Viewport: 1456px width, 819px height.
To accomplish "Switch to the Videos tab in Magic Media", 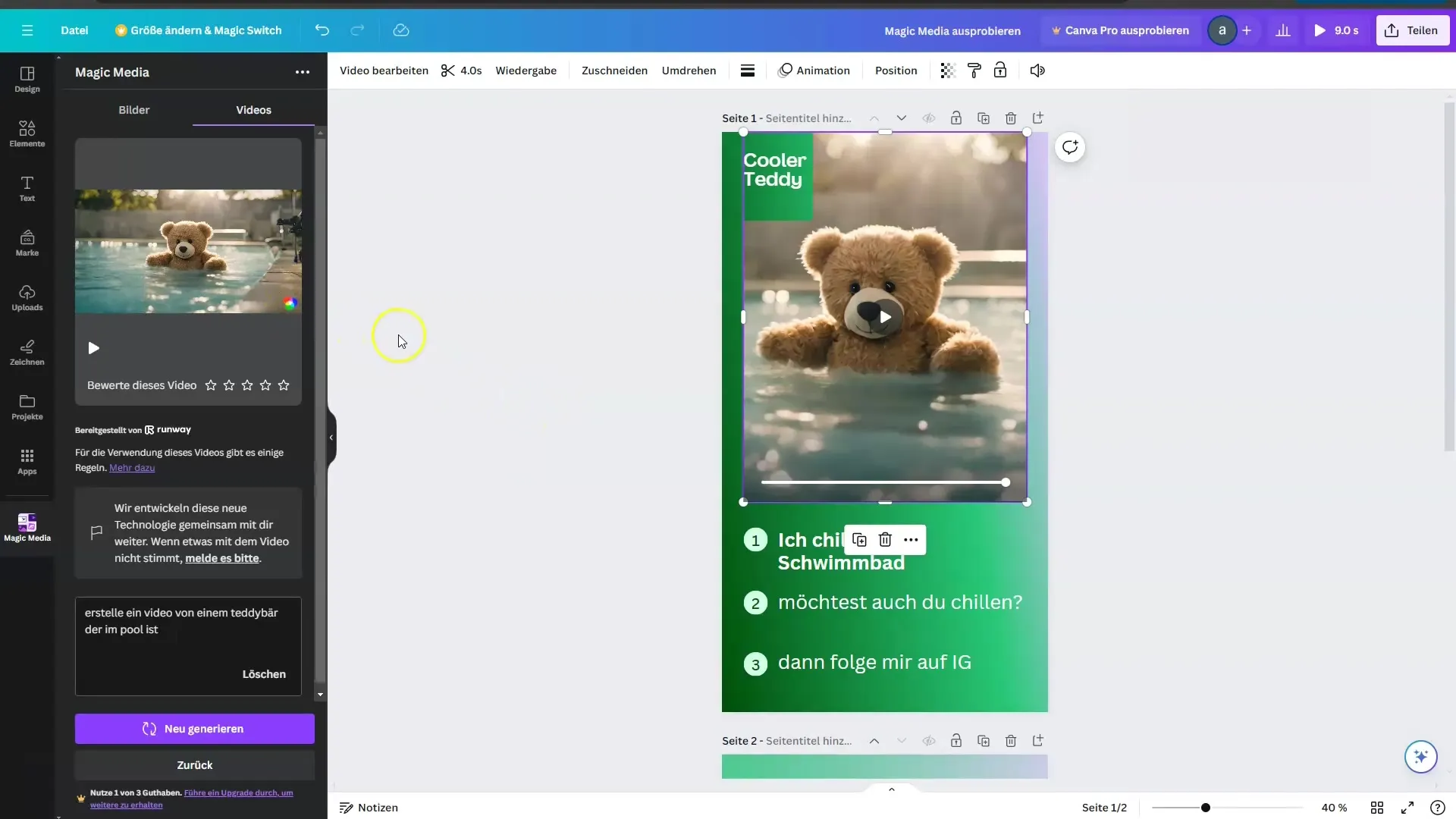I will [253, 109].
